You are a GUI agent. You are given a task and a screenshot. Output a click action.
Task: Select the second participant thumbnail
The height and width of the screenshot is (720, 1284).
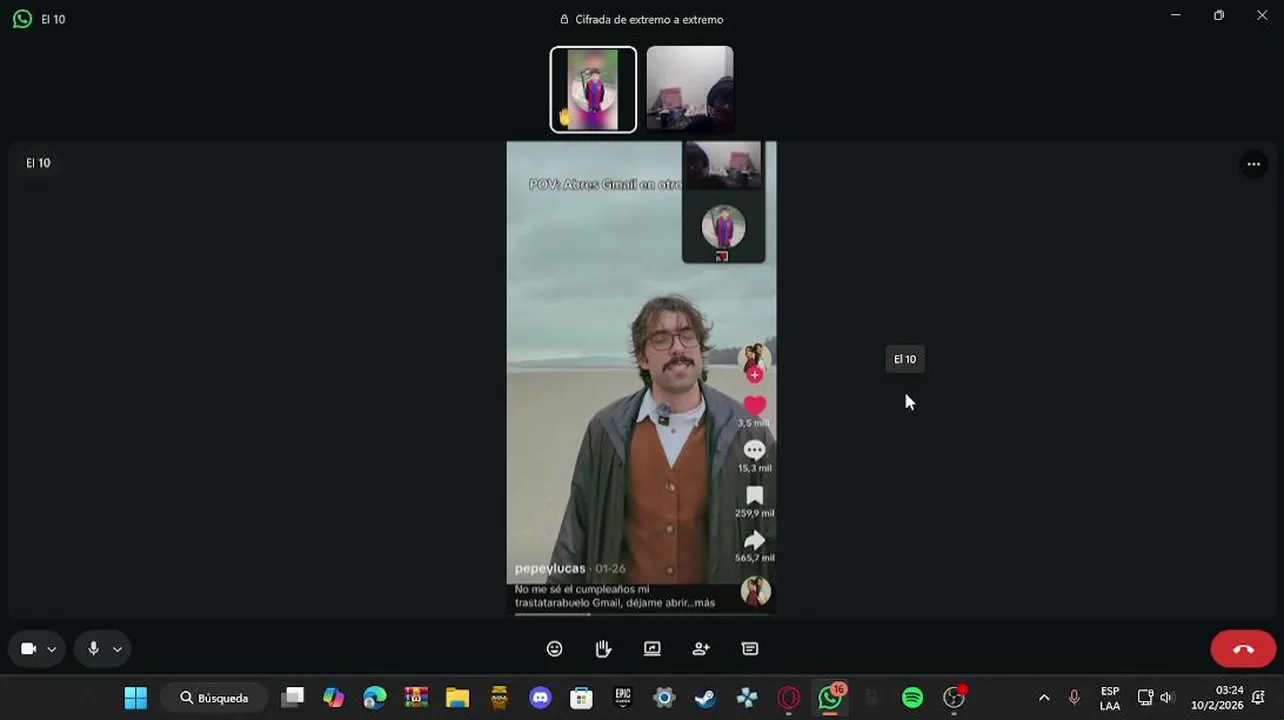pyautogui.click(x=690, y=89)
